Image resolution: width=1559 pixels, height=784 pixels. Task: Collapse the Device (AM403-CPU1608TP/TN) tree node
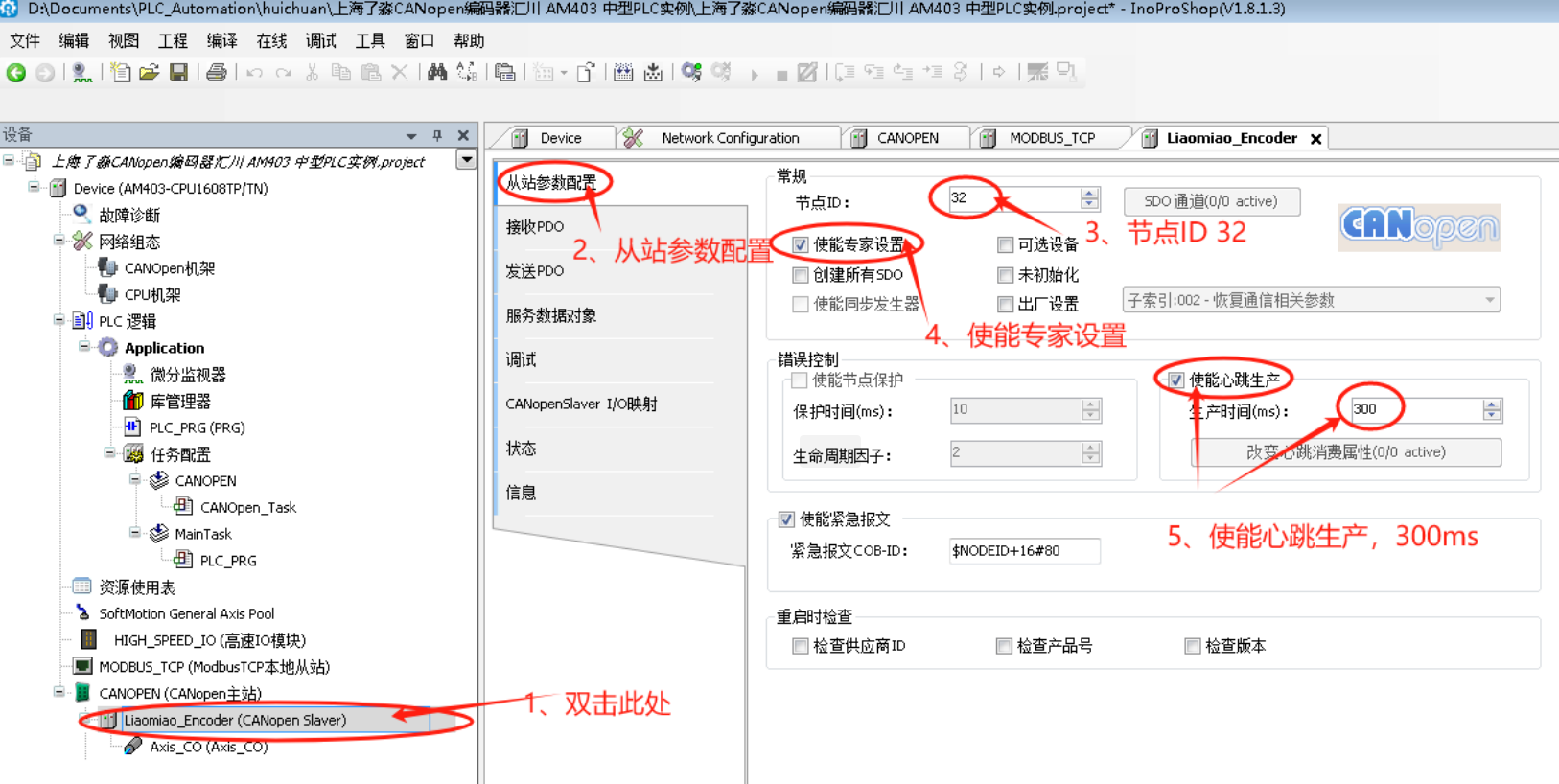tap(34, 188)
